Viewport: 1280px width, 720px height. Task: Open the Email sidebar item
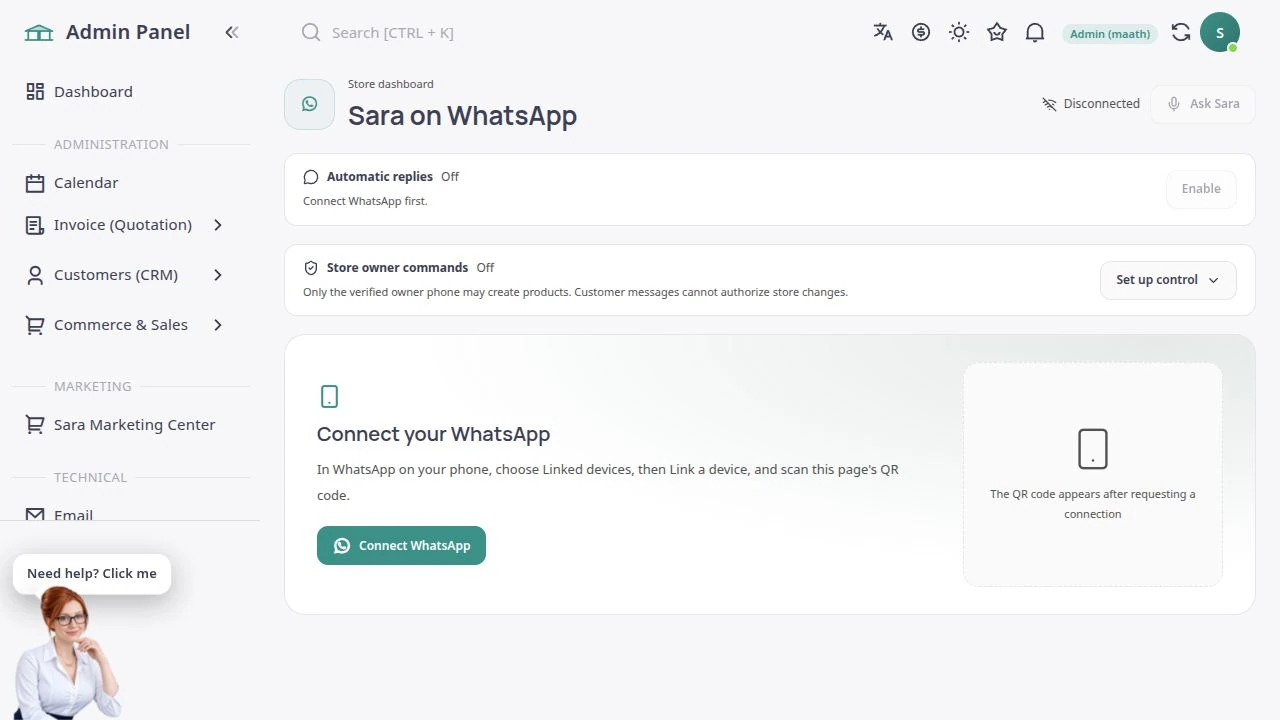point(130,514)
